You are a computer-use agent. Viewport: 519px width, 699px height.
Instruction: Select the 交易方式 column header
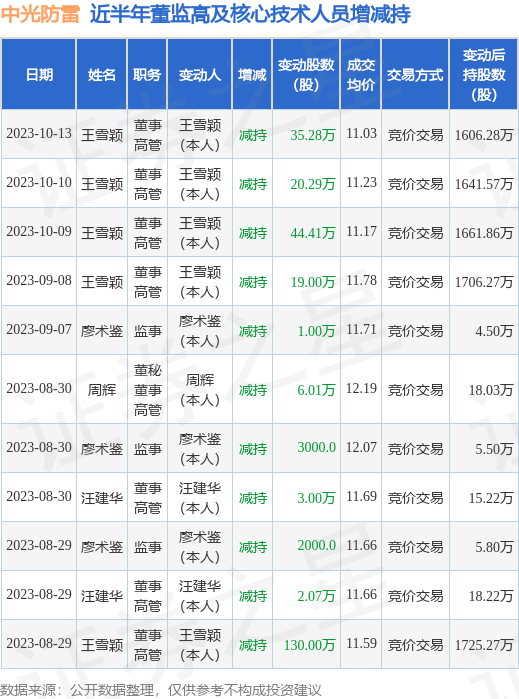415,74
